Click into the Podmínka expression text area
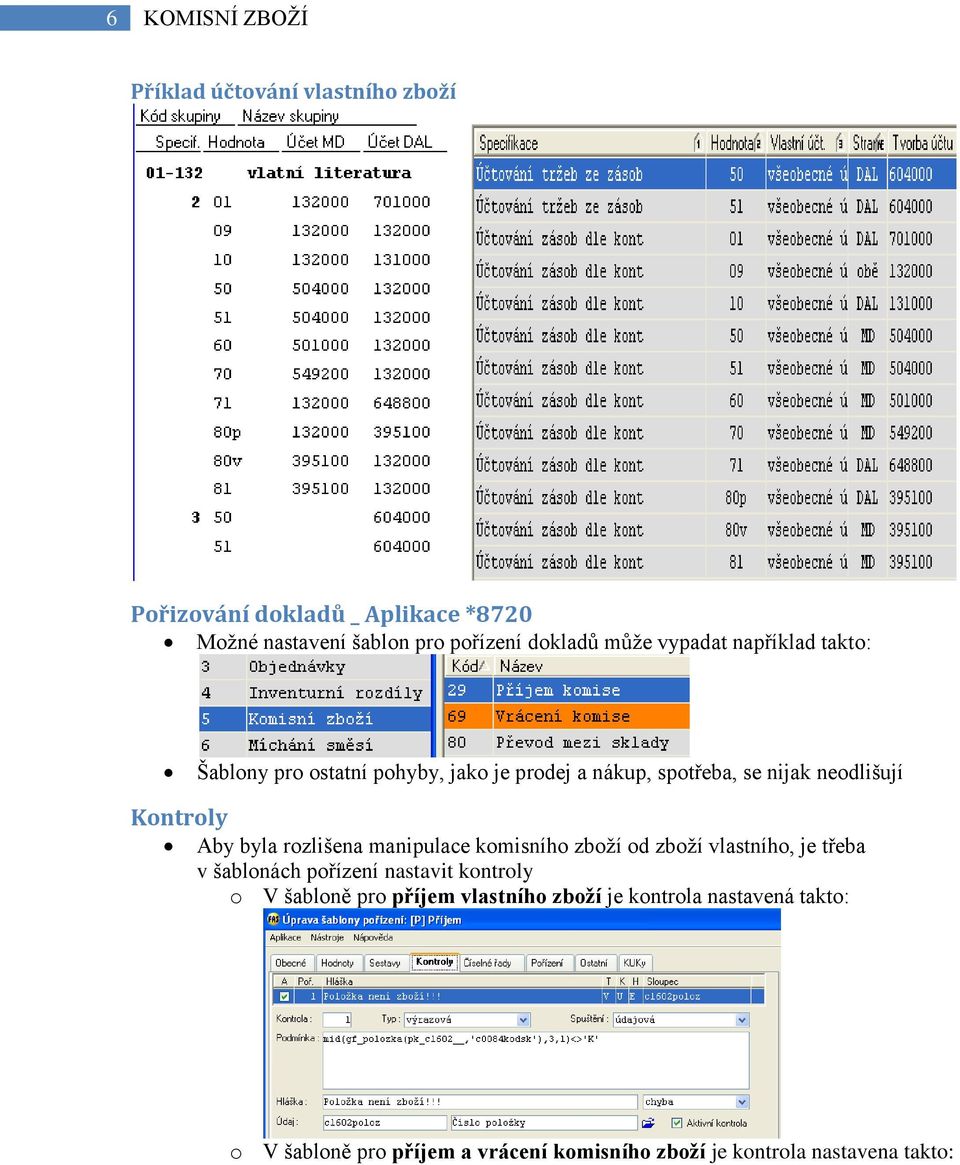960x1165 pixels. (x=535, y=1060)
